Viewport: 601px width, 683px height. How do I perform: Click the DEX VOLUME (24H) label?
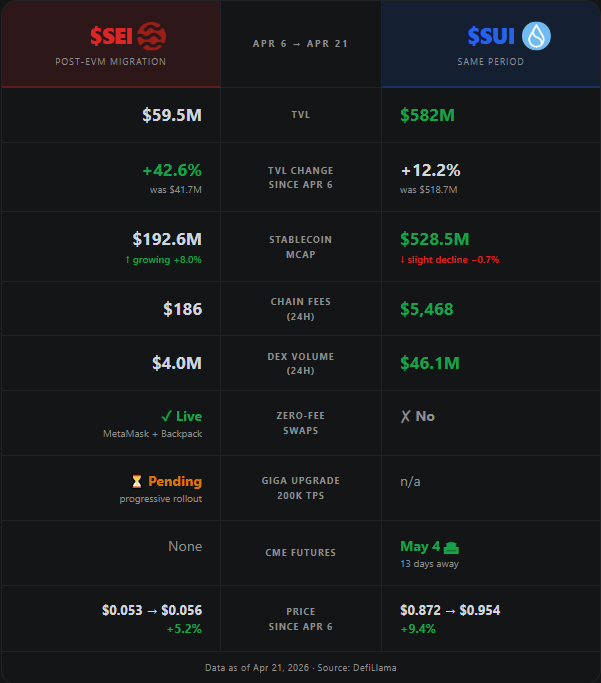[300, 363]
